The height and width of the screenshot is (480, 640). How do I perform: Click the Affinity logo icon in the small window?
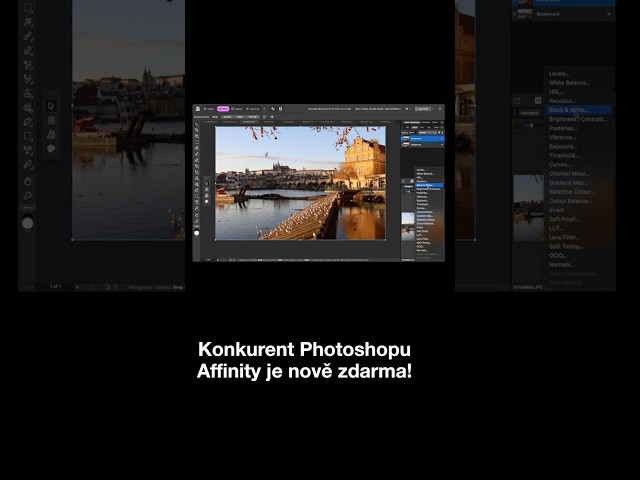point(198,109)
